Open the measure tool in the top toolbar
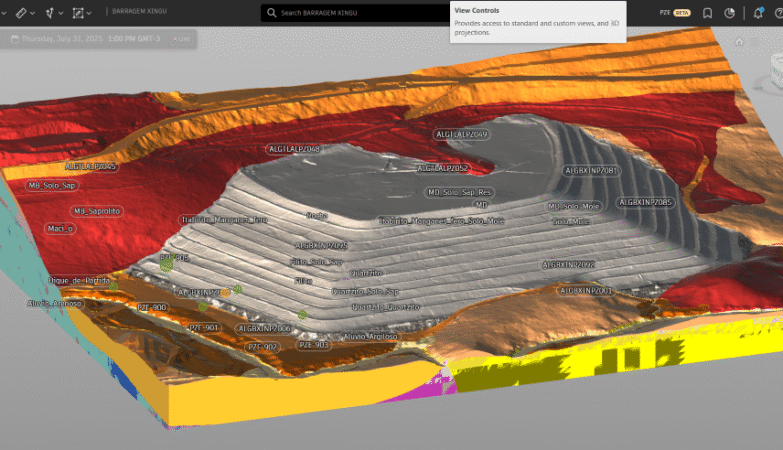Screen dimensions: 783x450 coord(21,13)
